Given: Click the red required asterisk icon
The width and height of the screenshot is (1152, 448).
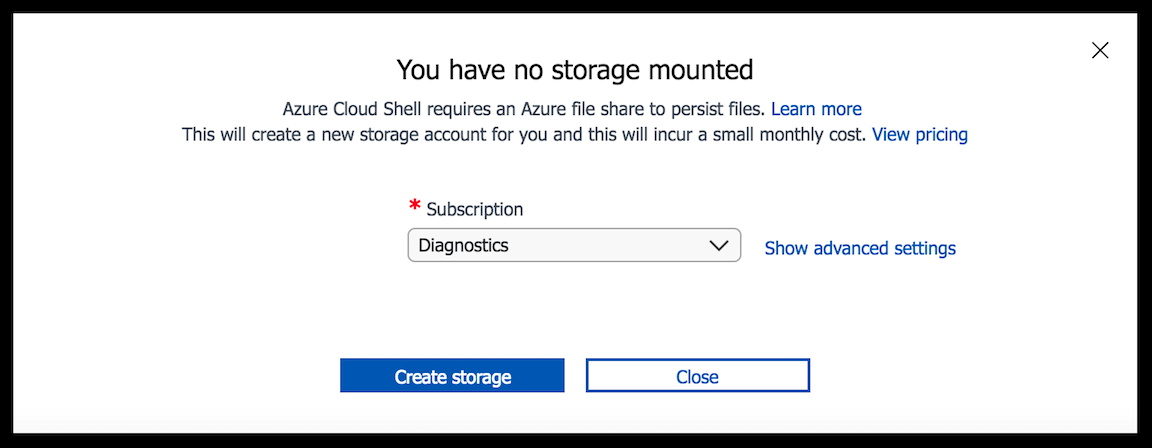Looking at the screenshot, I should [x=415, y=207].
